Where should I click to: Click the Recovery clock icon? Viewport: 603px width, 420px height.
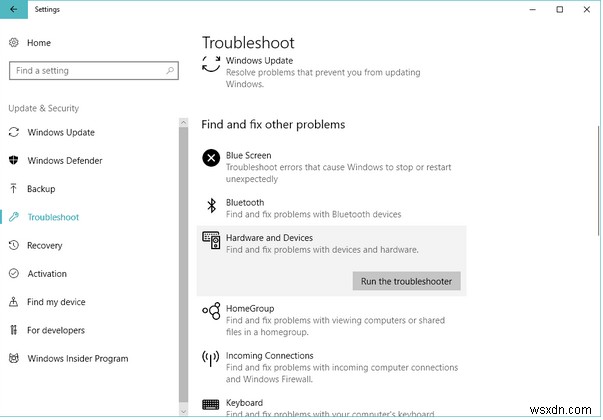(14, 245)
